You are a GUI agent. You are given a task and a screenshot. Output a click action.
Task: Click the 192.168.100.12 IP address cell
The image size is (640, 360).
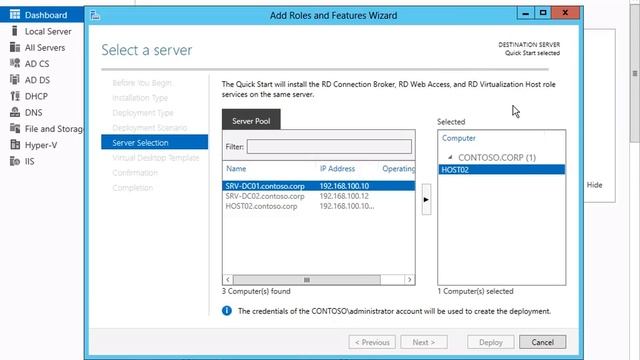[344, 196]
